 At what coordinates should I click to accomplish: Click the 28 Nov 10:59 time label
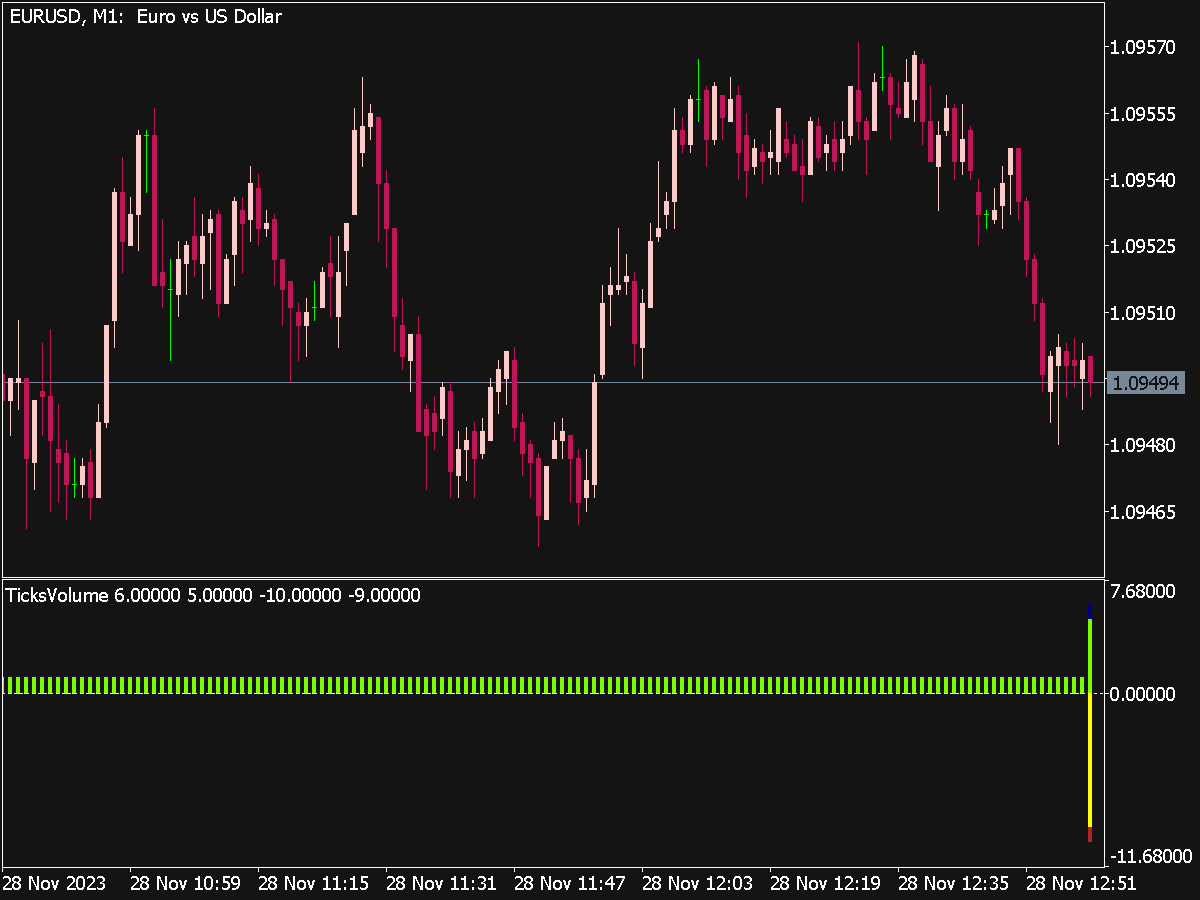pyautogui.click(x=186, y=884)
